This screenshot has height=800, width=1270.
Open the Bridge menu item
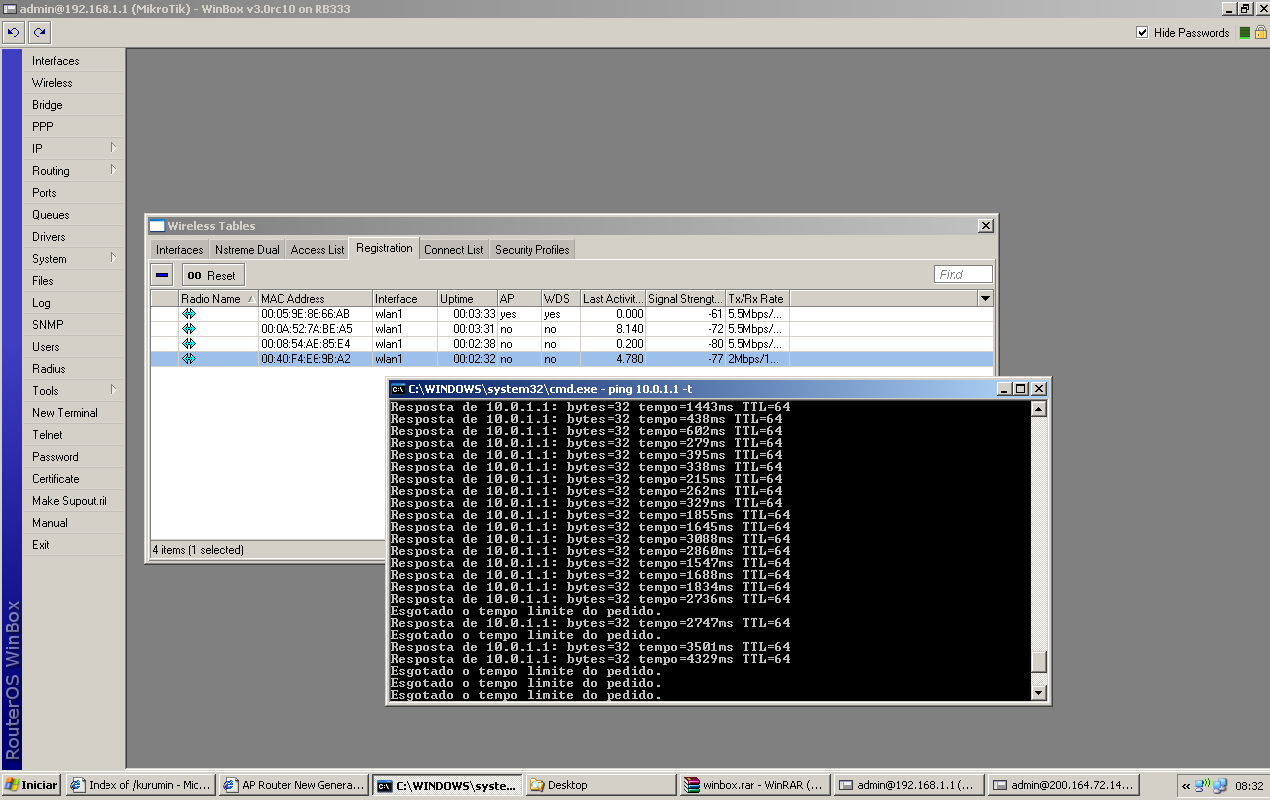[74, 105]
